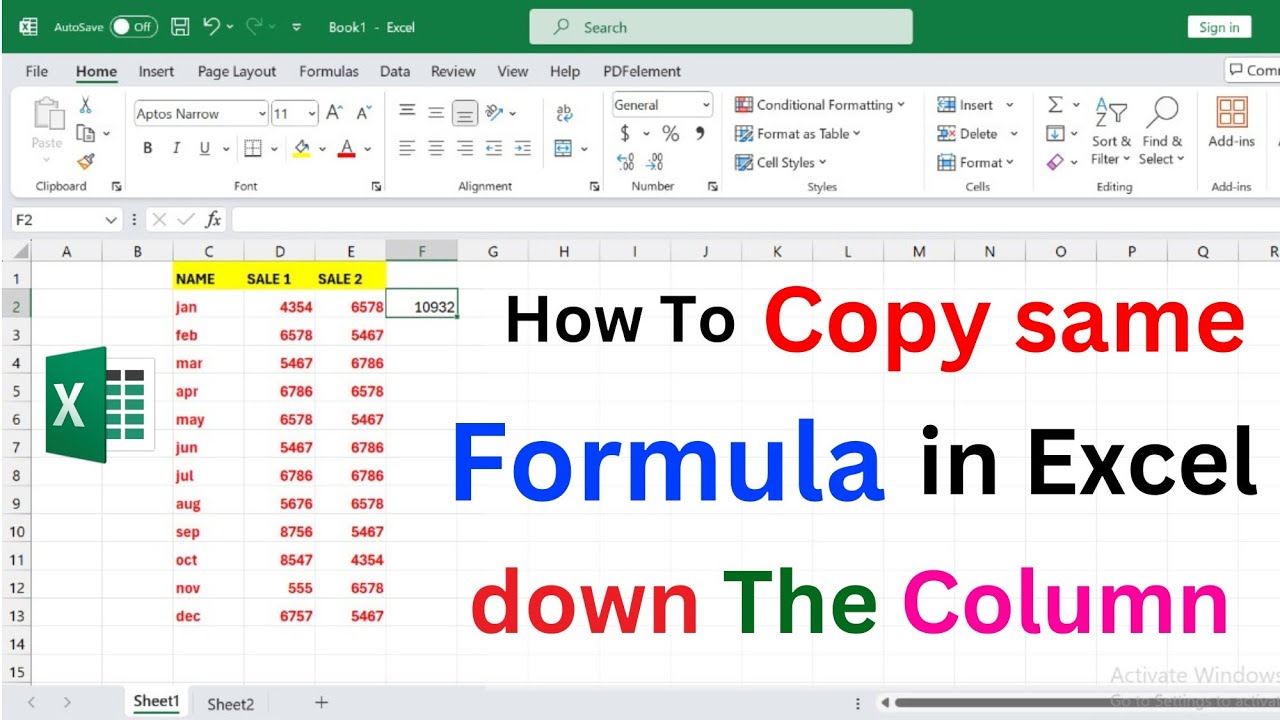Align text left
The width and height of the screenshot is (1280, 720).
(x=407, y=148)
